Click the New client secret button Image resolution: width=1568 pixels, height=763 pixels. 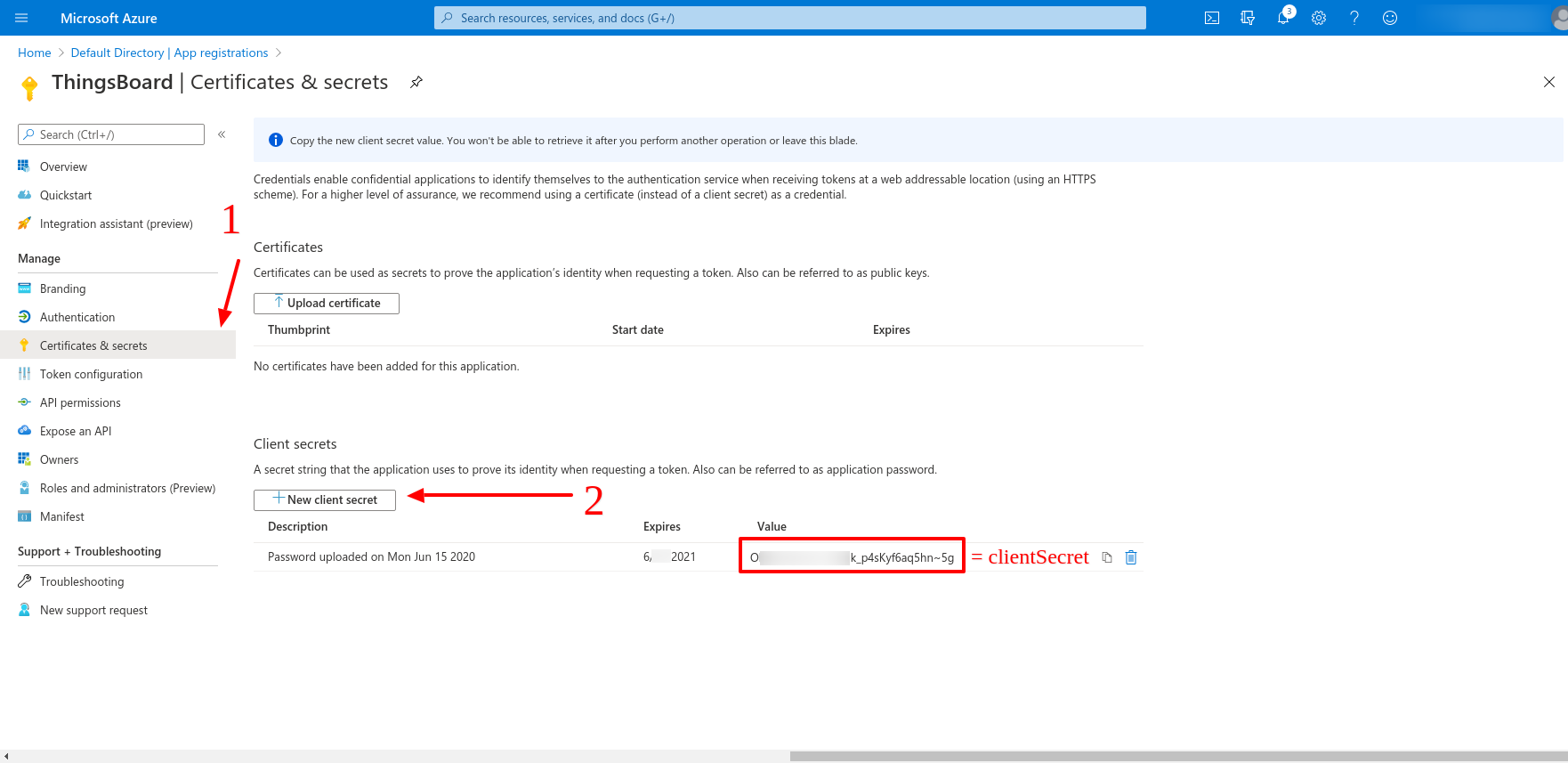[x=325, y=499]
